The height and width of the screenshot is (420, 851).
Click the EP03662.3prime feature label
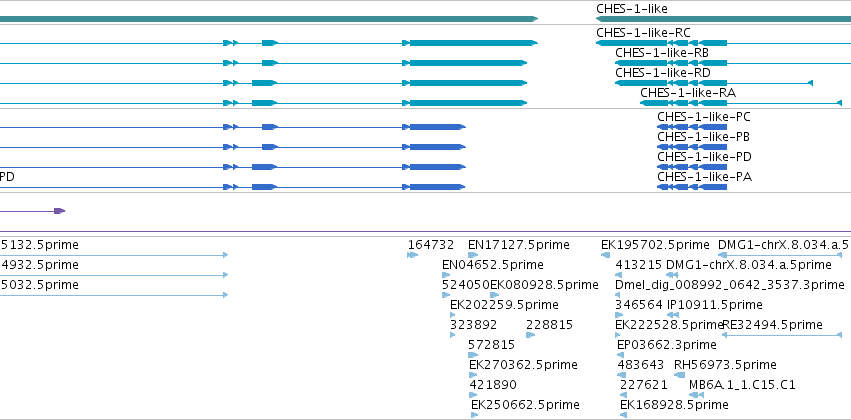tap(667, 345)
